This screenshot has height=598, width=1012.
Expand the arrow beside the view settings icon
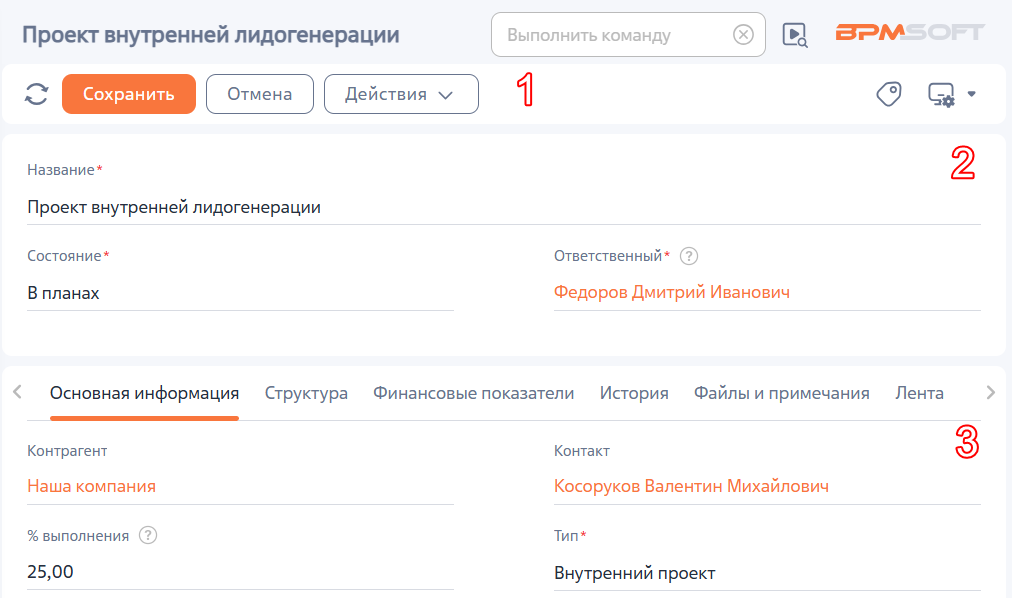[971, 94]
